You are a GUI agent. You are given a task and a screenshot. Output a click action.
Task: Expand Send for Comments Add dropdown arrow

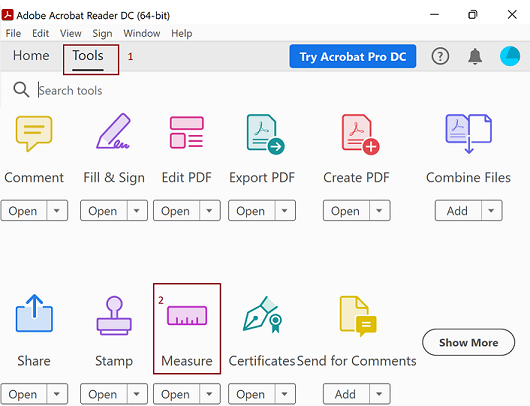tap(379, 394)
